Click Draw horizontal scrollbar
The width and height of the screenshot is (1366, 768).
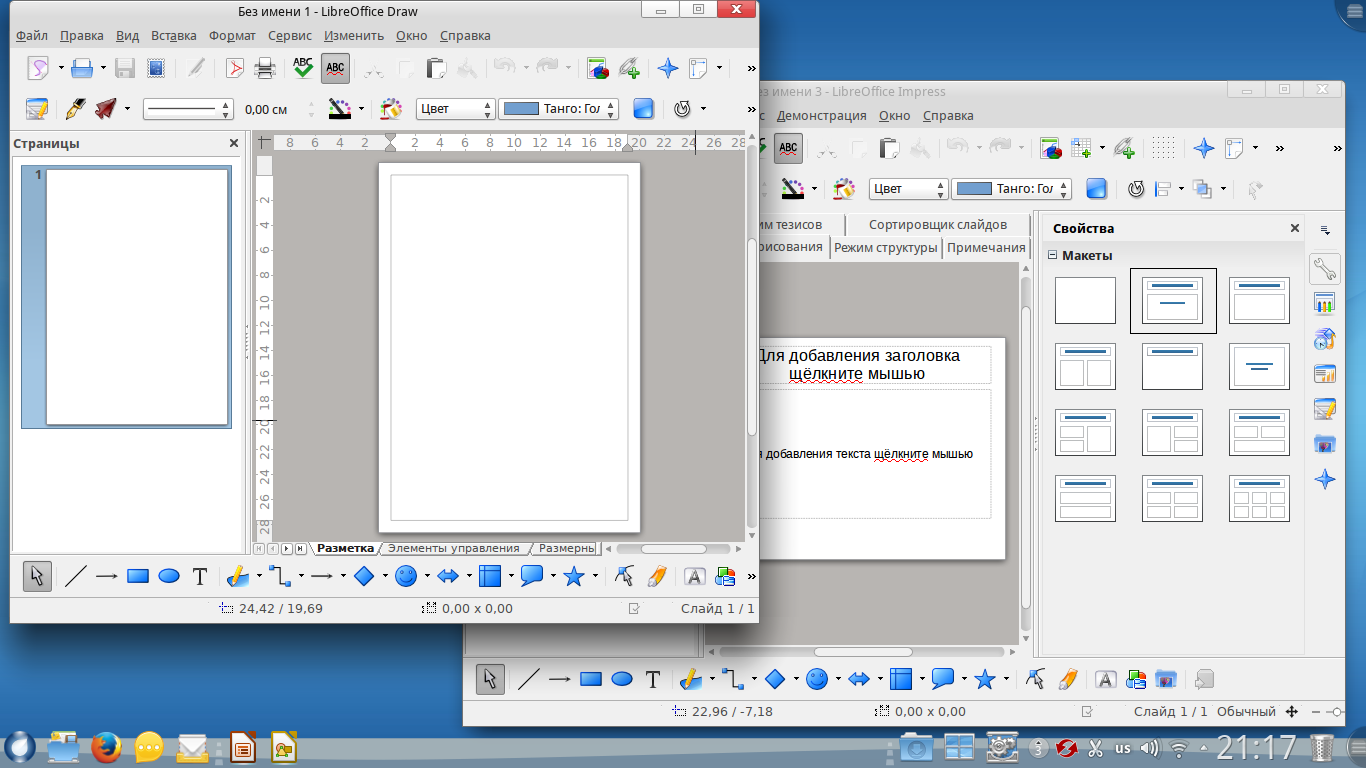coord(674,548)
